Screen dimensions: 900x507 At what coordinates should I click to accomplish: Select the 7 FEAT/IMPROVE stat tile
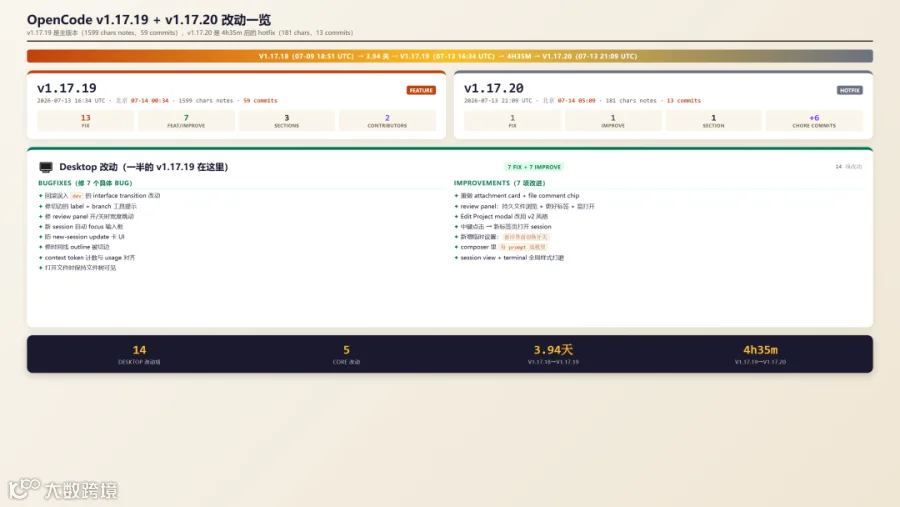tap(186, 121)
